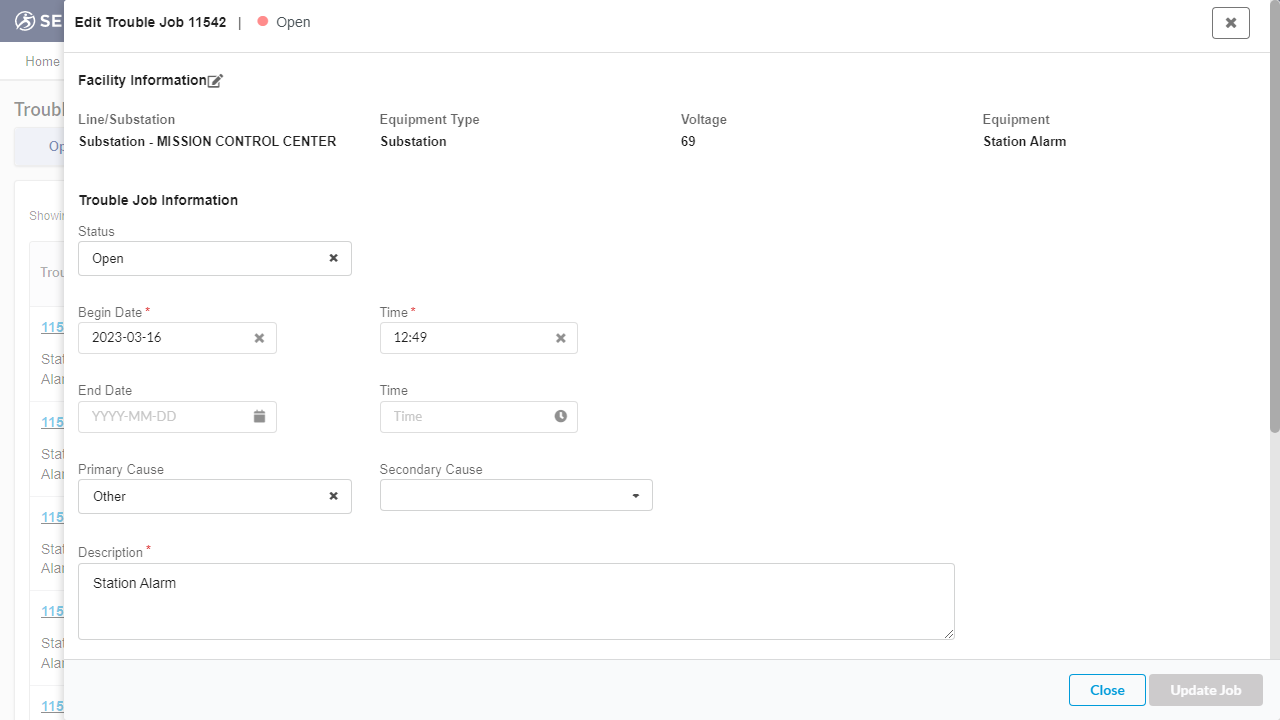This screenshot has height=720, width=1280.
Task: Clear the Primary Cause 'Other' selection
Action: point(334,496)
